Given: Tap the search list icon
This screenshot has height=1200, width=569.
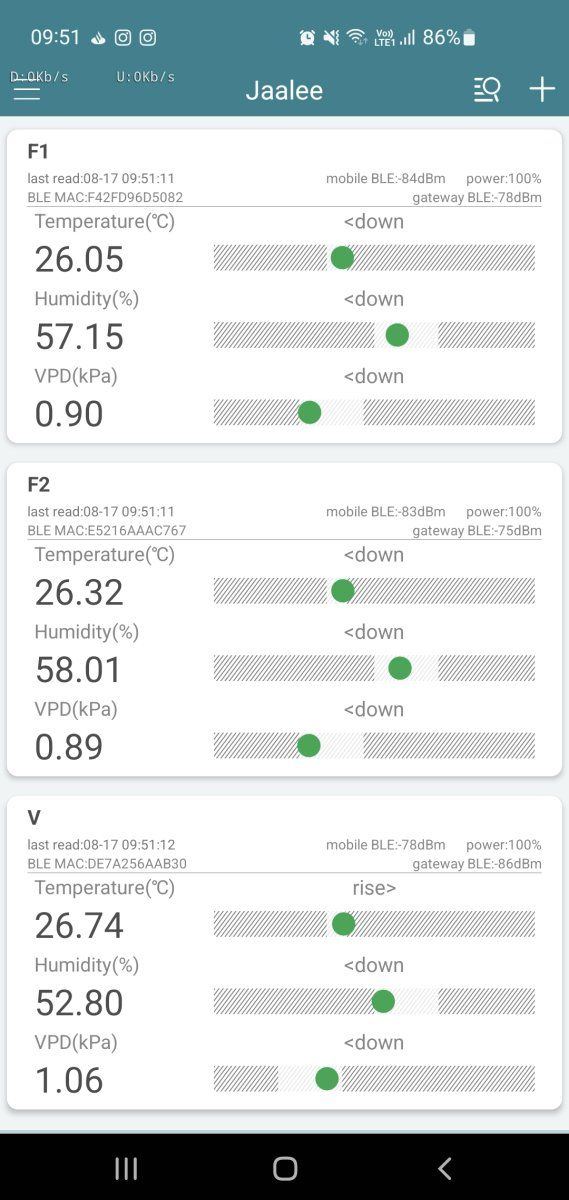Looking at the screenshot, I should pyautogui.click(x=487, y=90).
